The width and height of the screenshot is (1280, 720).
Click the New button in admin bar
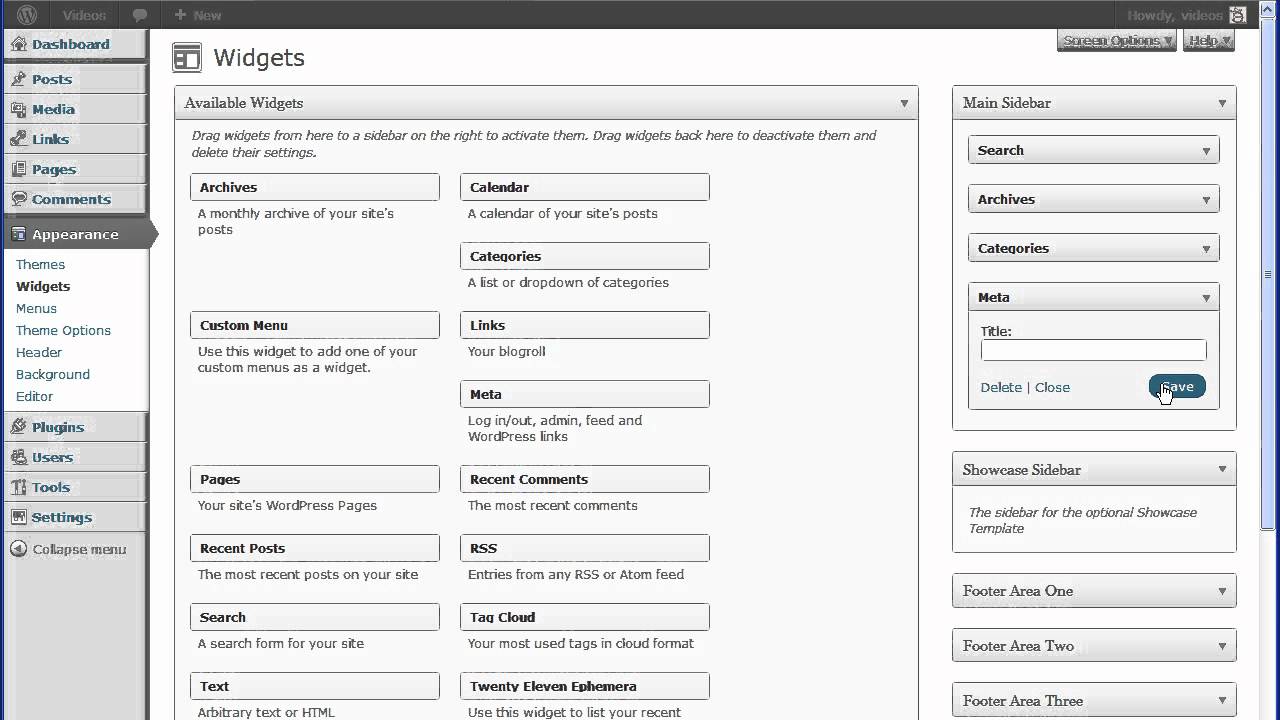coord(197,15)
